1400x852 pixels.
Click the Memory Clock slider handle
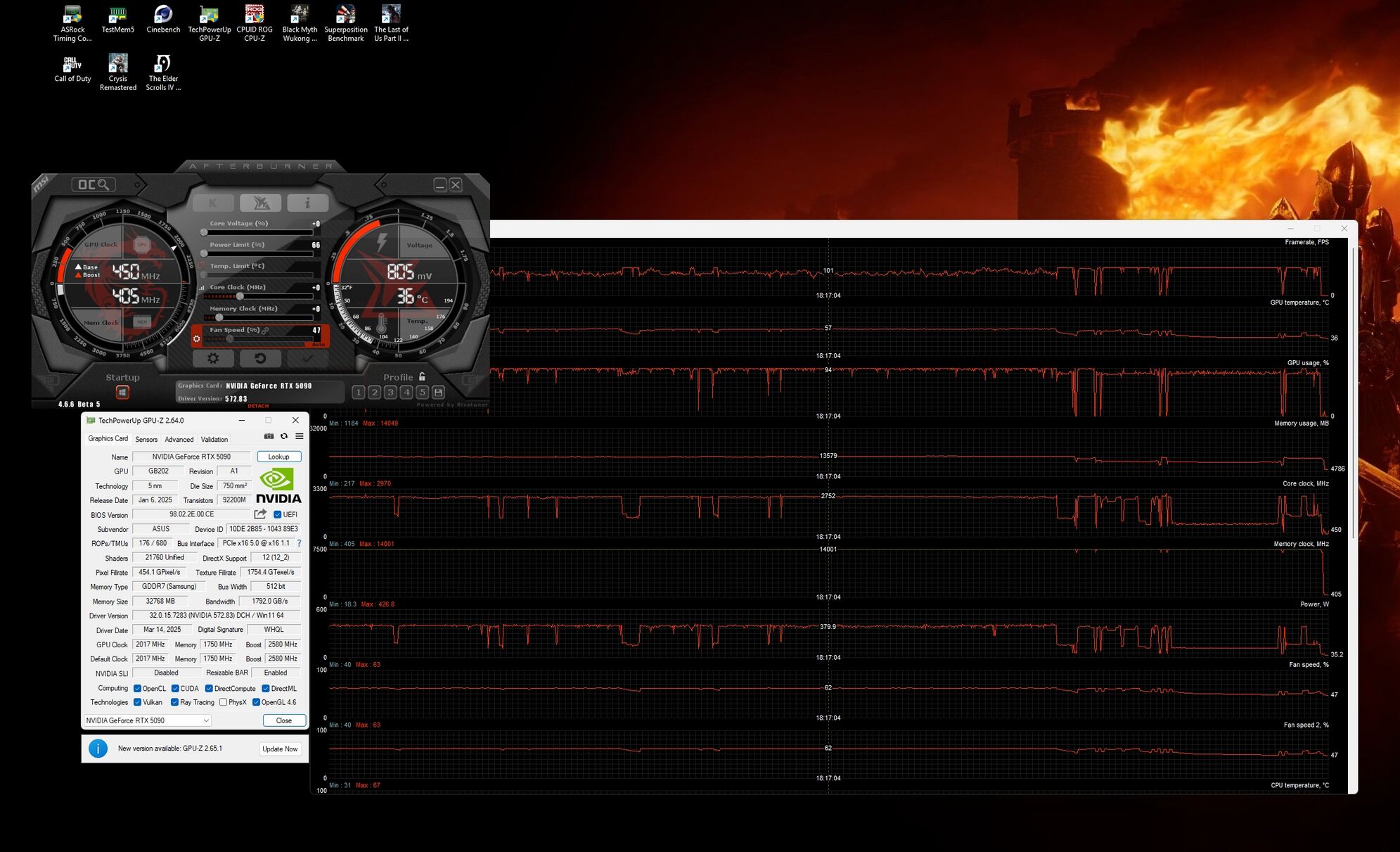(219, 317)
